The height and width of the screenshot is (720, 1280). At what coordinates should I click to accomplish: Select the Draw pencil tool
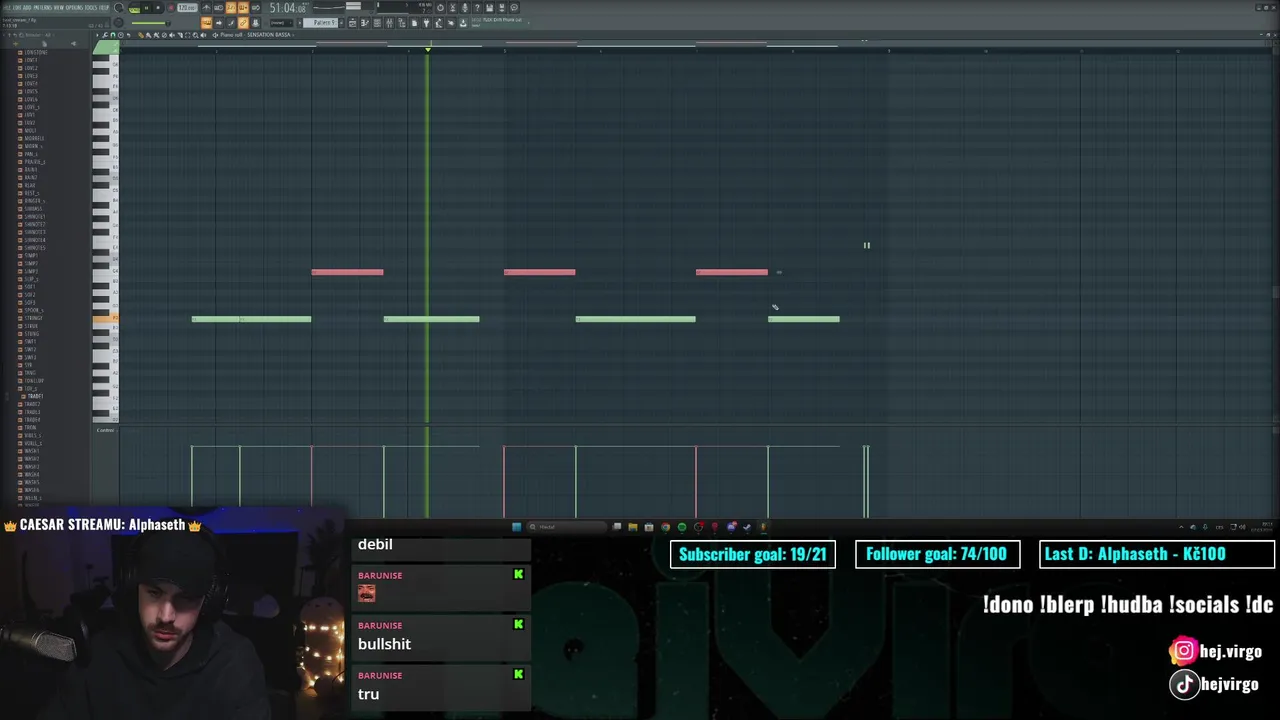tap(141, 35)
